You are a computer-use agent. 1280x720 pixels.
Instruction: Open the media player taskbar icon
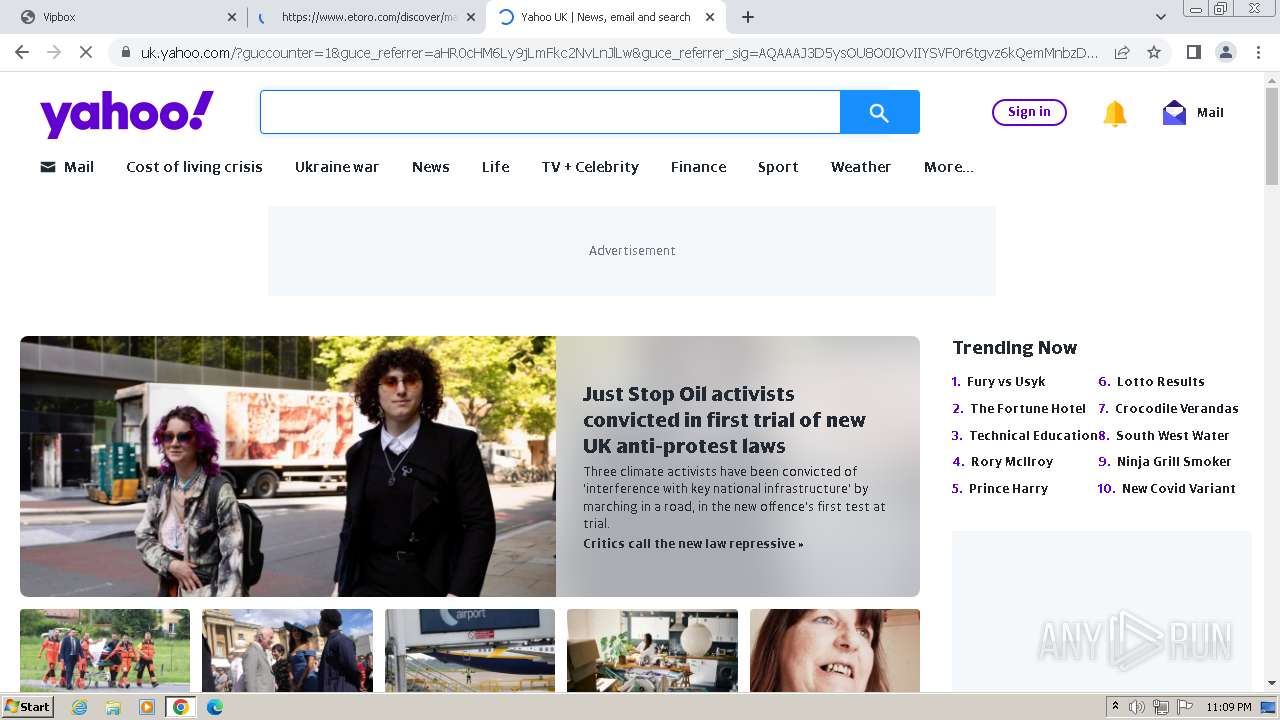pos(147,707)
